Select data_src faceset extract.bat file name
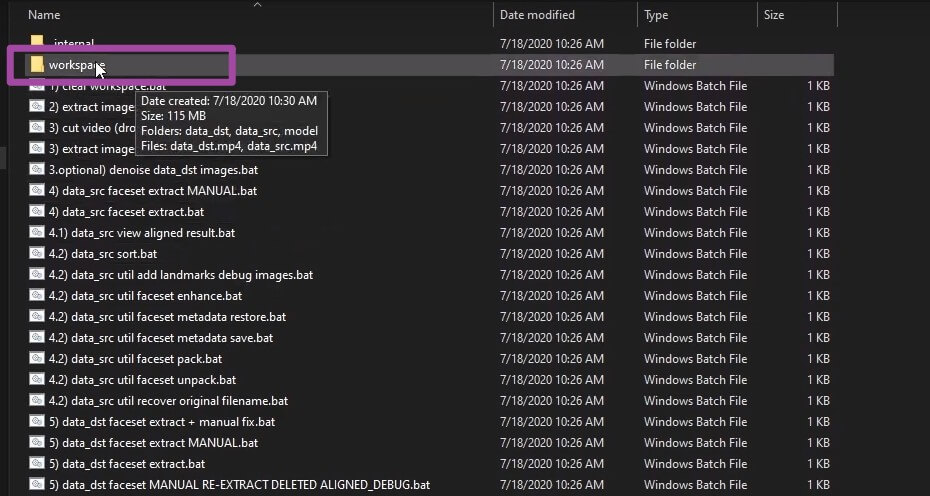This screenshot has width=930, height=496. (133, 212)
